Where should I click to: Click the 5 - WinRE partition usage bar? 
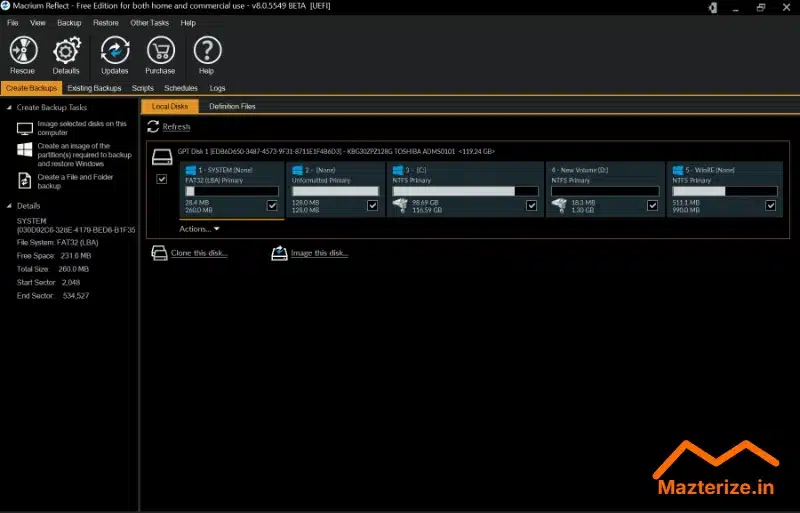pos(724,191)
